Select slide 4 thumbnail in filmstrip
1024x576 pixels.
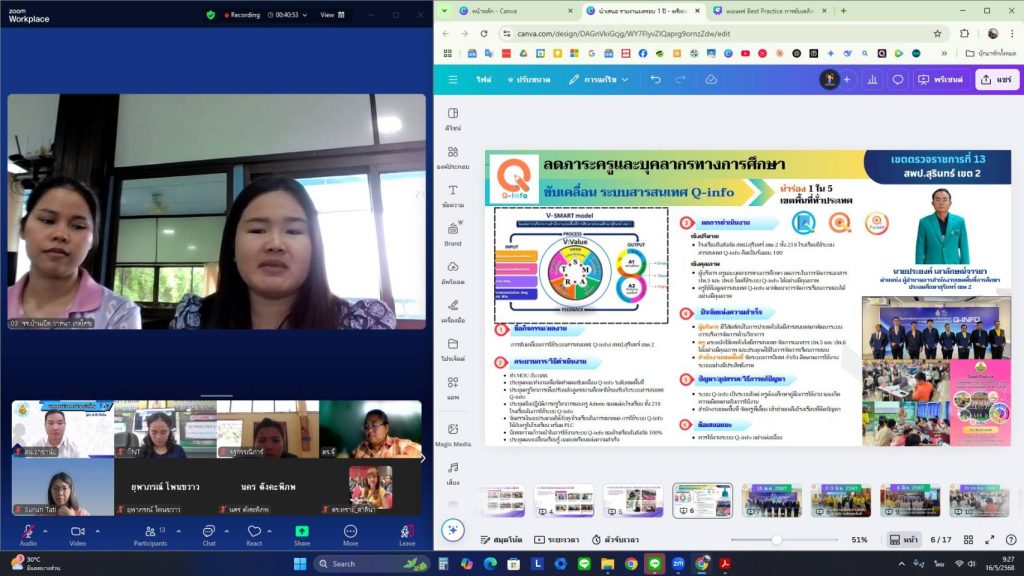click(564, 500)
